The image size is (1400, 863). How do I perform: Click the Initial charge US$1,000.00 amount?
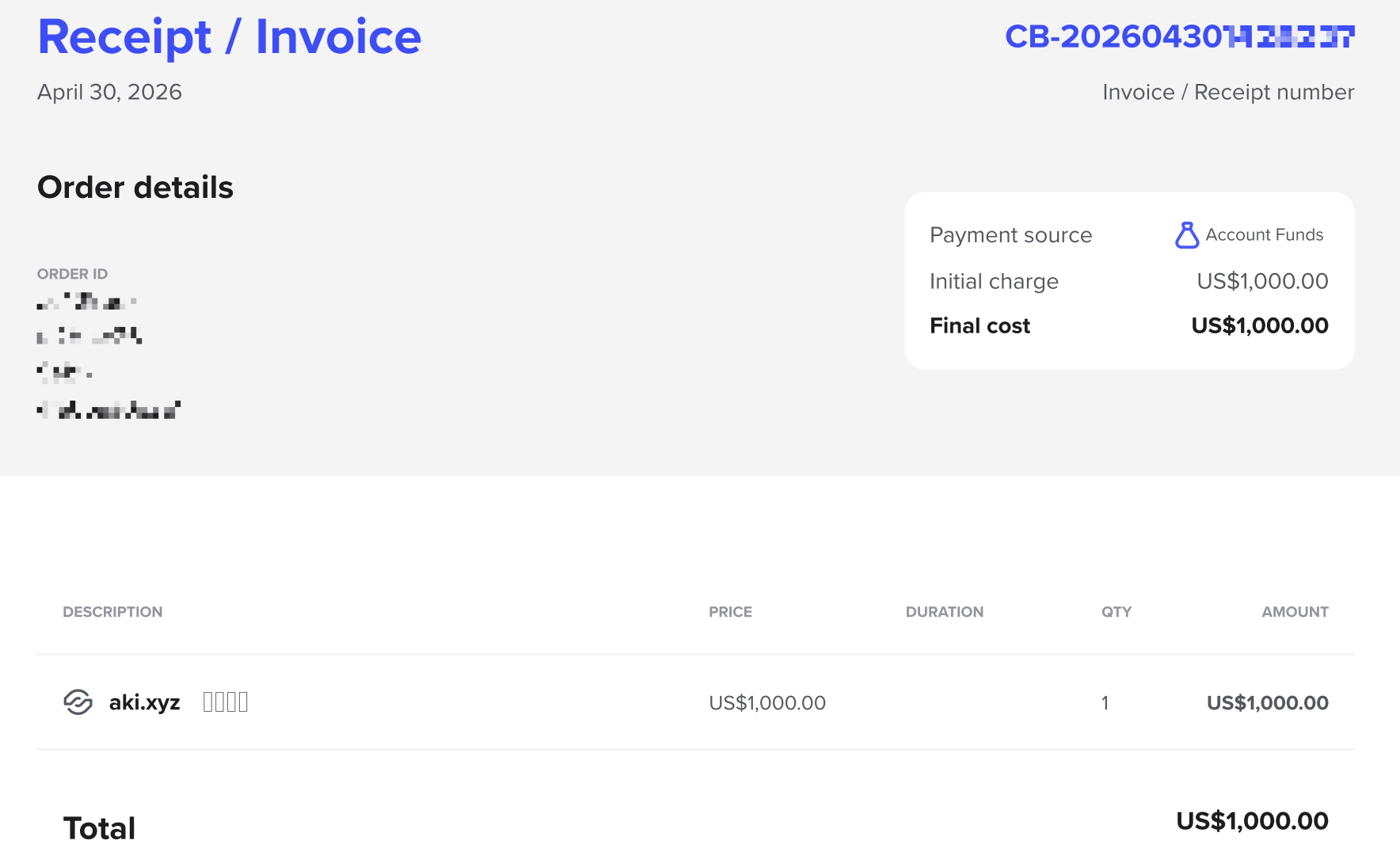1262,281
